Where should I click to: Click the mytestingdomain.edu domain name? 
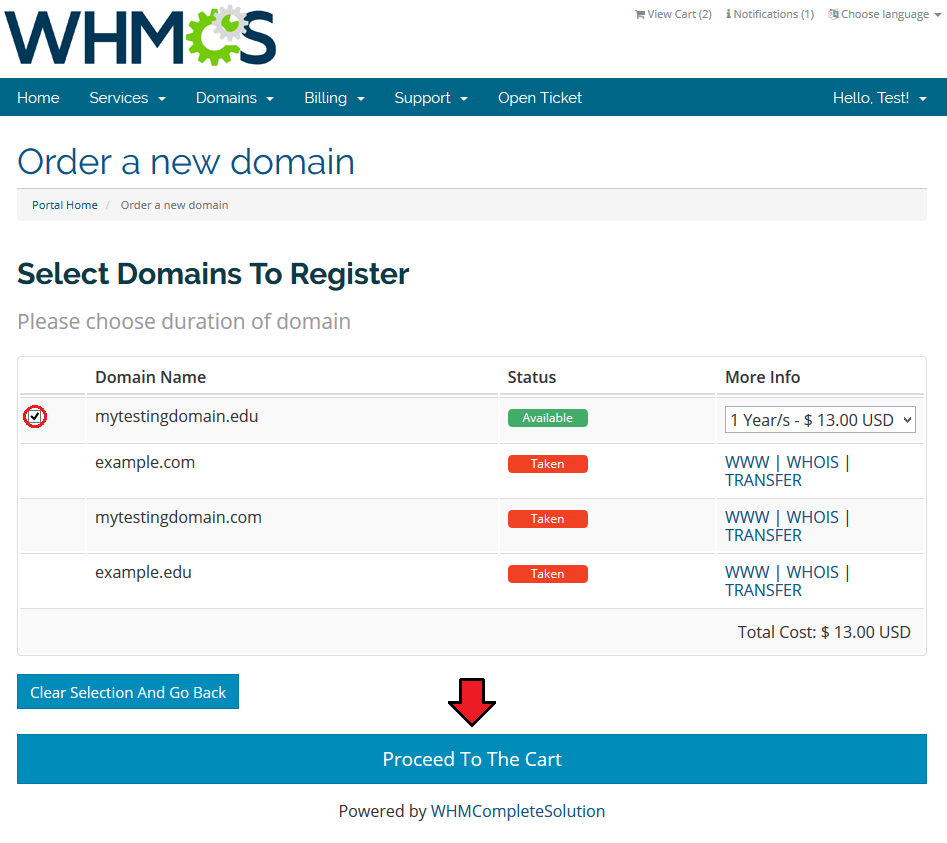(x=176, y=417)
